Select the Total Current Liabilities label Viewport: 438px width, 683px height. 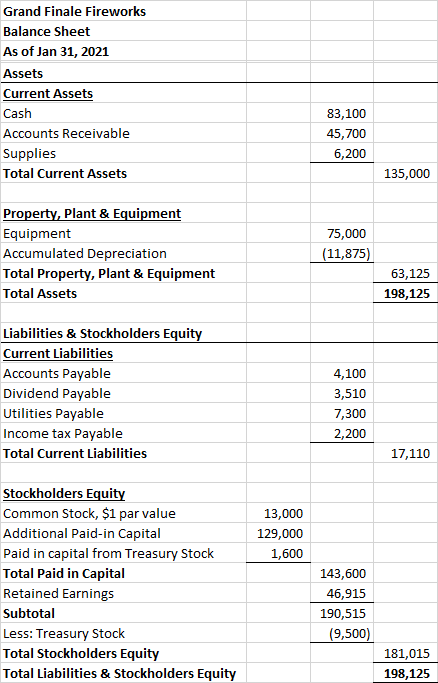[75, 453]
